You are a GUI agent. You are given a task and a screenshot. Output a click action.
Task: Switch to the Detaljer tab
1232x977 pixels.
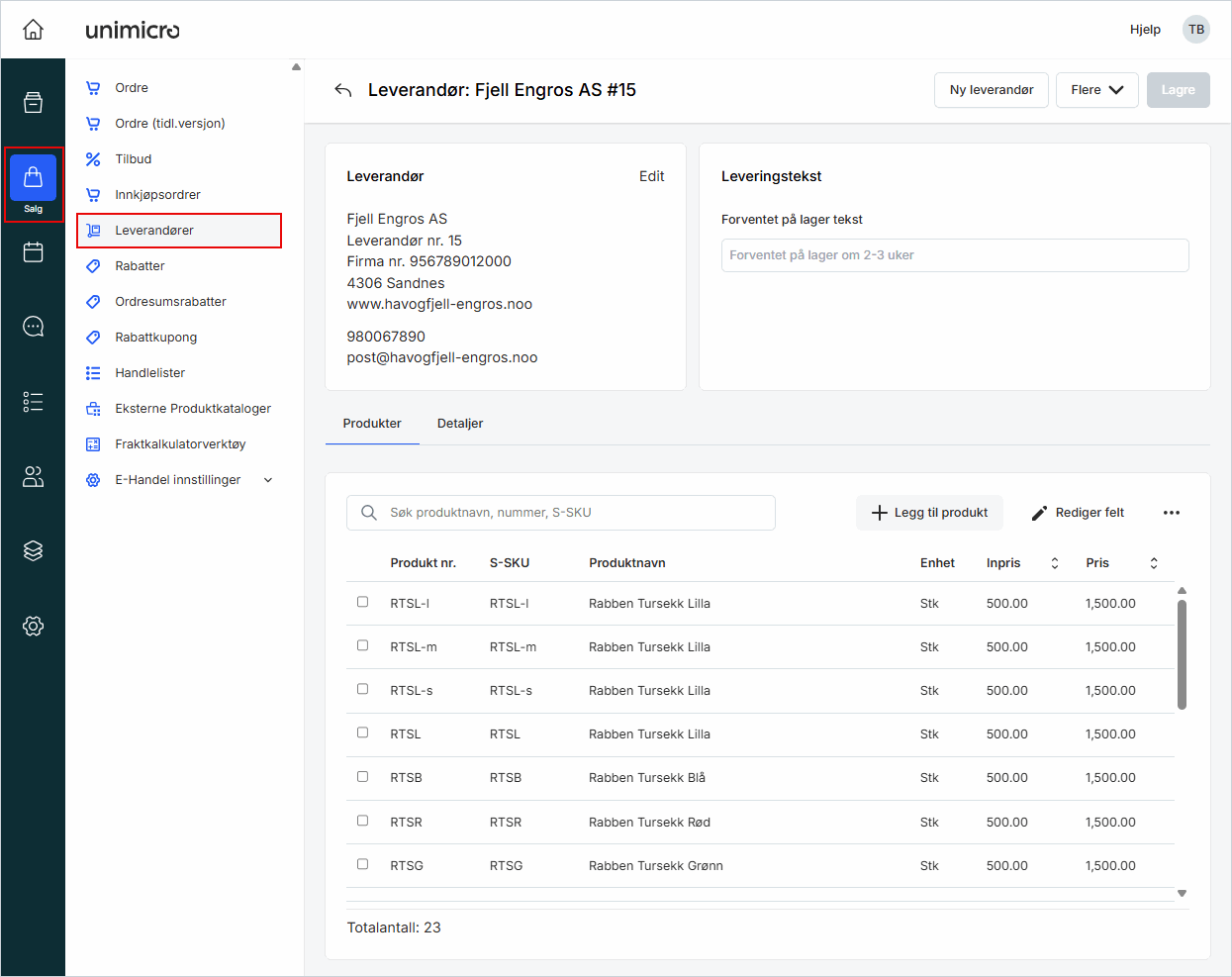coord(459,424)
